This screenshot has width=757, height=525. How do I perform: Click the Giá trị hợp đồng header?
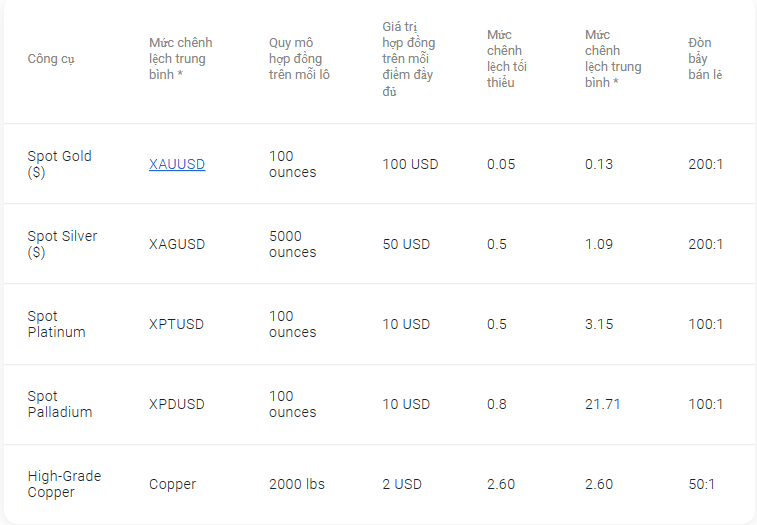pyautogui.click(x=408, y=58)
